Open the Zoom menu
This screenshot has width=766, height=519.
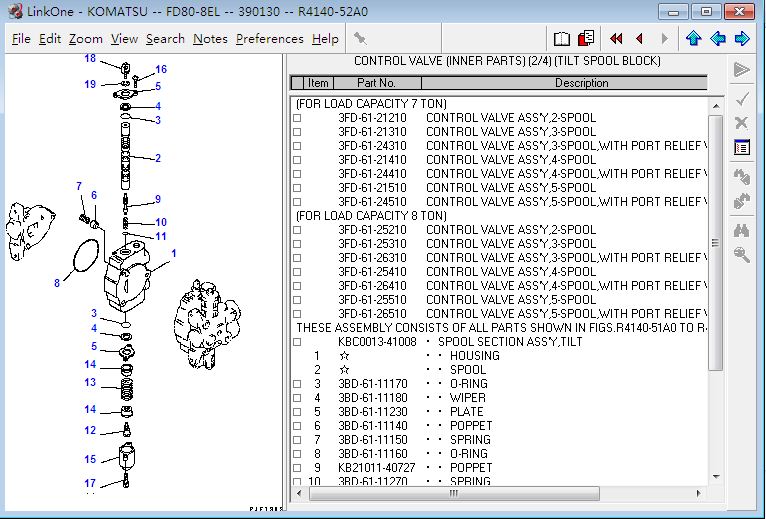click(x=86, y=39)
